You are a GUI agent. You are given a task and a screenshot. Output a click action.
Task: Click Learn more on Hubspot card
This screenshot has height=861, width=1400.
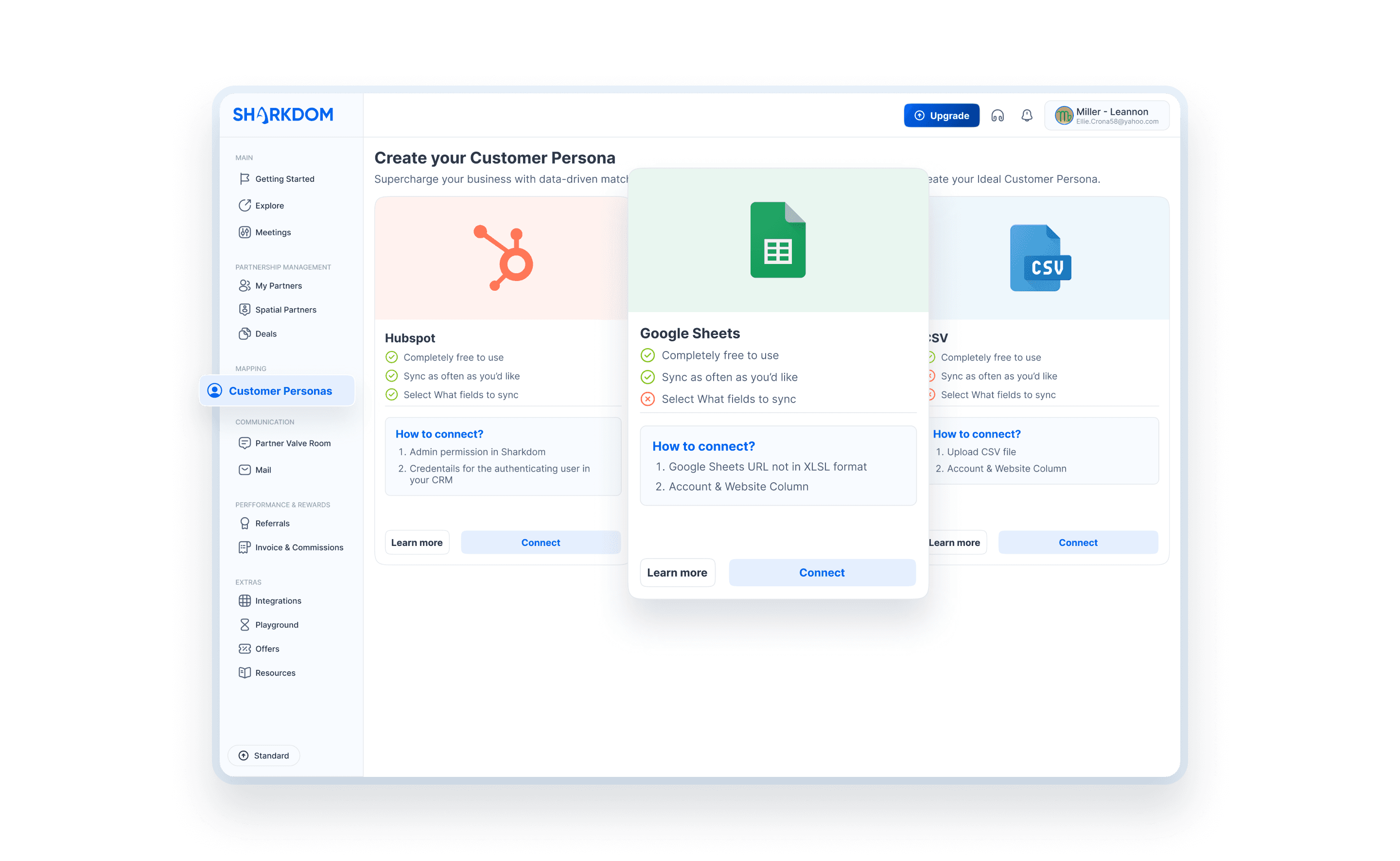(417, 543)
